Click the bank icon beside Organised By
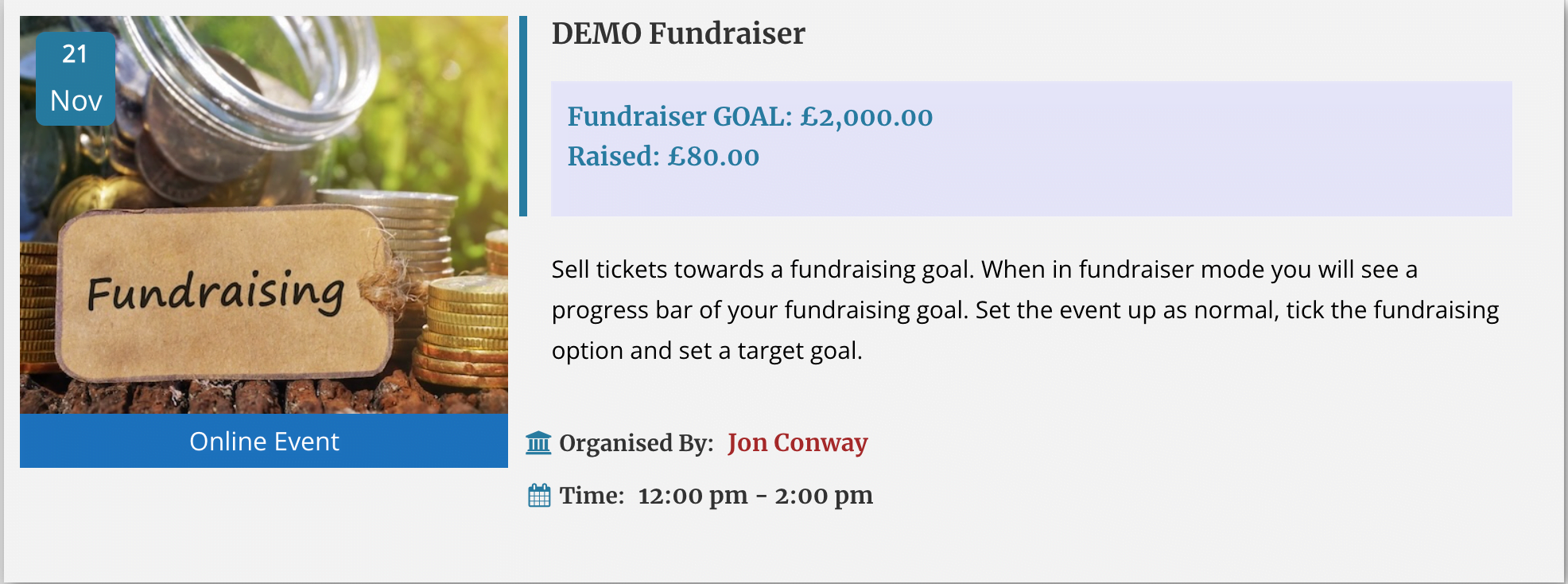1568x584 pixels. pyautogui.click(x=538, y=442)
